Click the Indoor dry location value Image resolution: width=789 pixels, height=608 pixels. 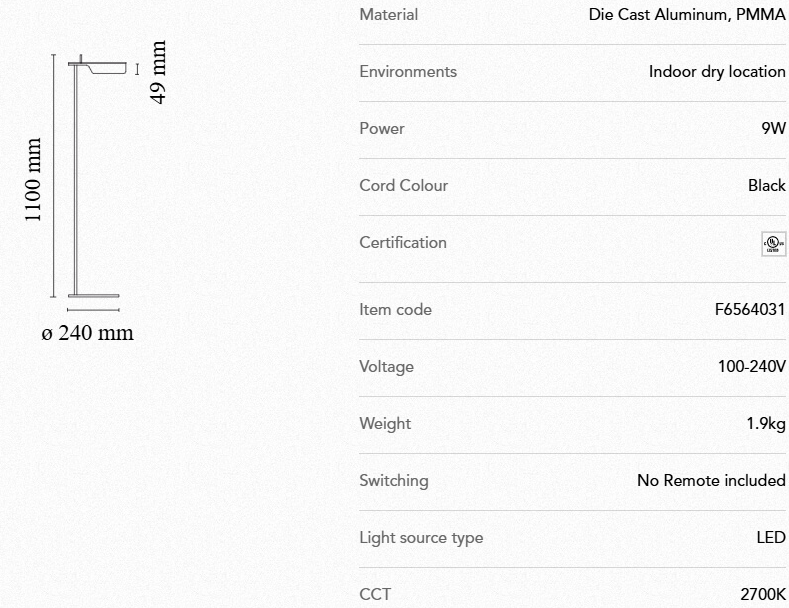717,72
